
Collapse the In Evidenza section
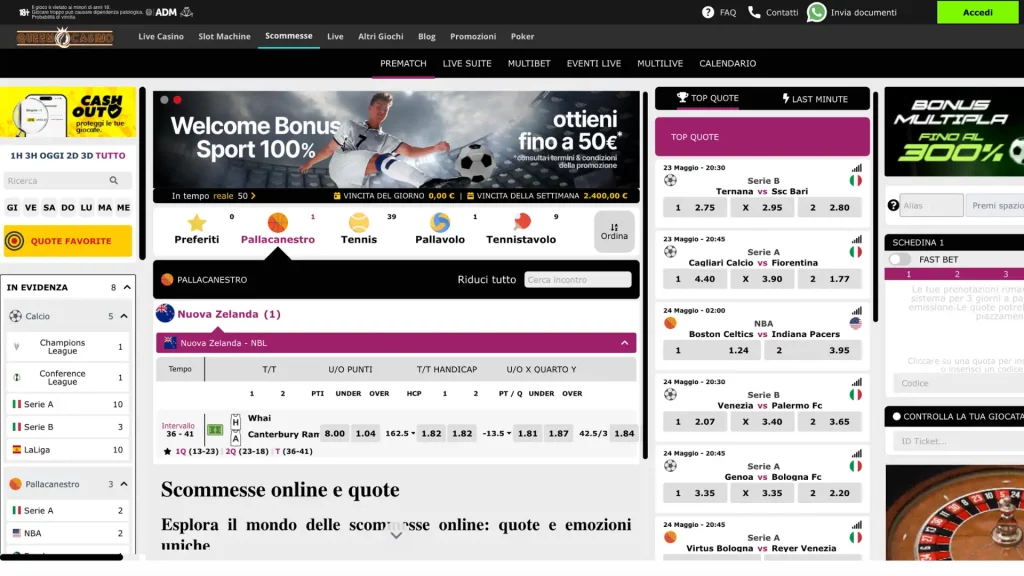[x=127, y=287]
